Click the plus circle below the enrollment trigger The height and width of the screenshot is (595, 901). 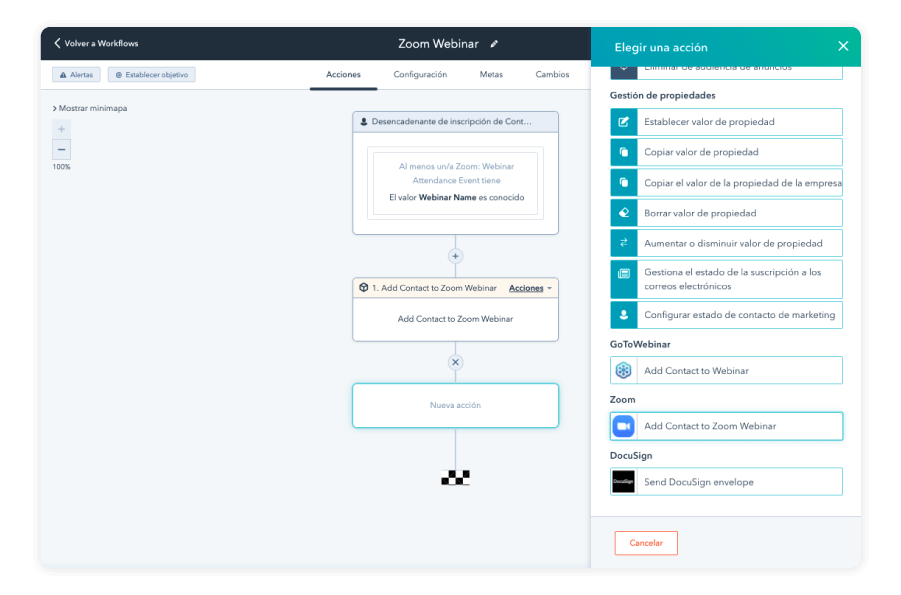pyautogui.click(x=455, y=256)
